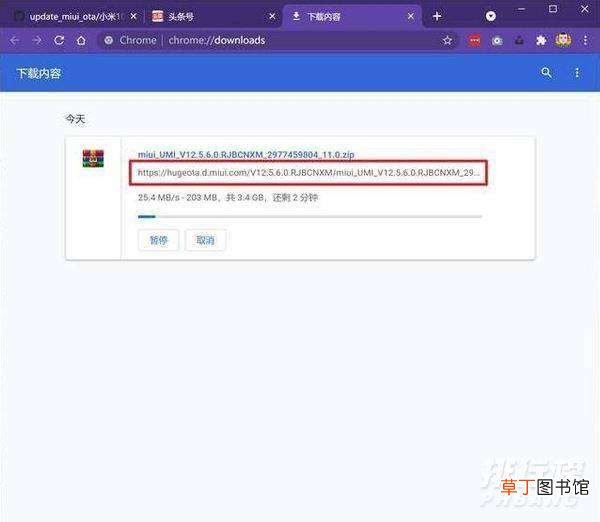The width and height of the screenshot is (600, 522).
Task: Click the WinRAR file icon of download
Action: coord(93,158)
